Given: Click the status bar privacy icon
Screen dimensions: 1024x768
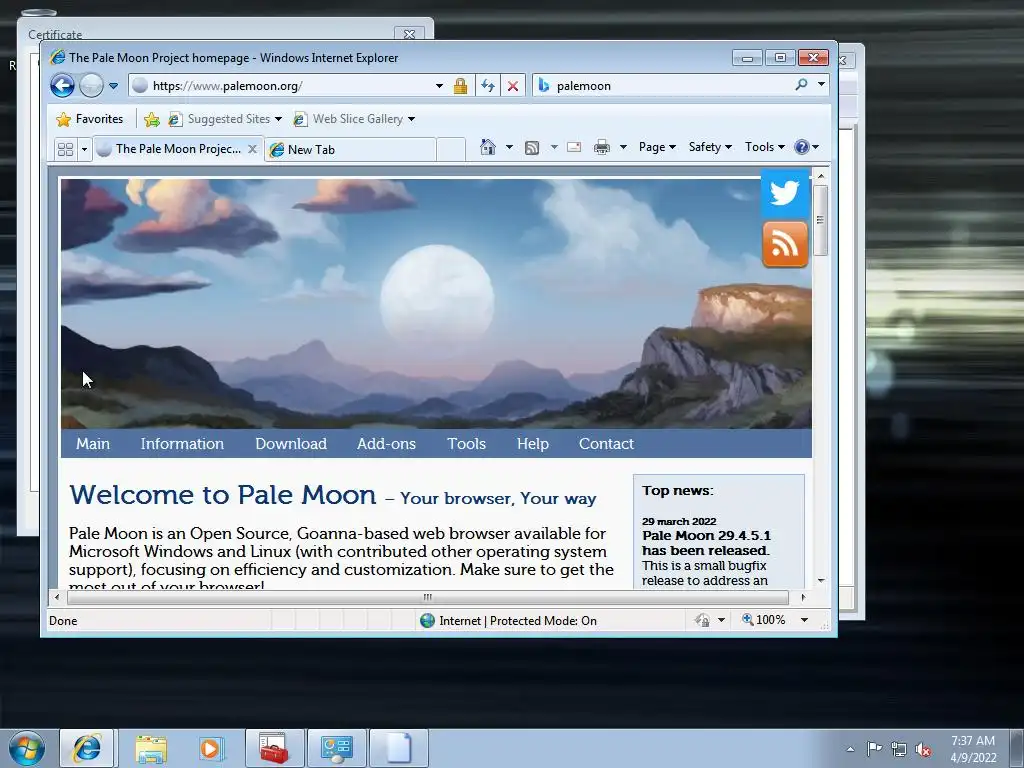Looking at the screenshot, I should click(702, 620).
